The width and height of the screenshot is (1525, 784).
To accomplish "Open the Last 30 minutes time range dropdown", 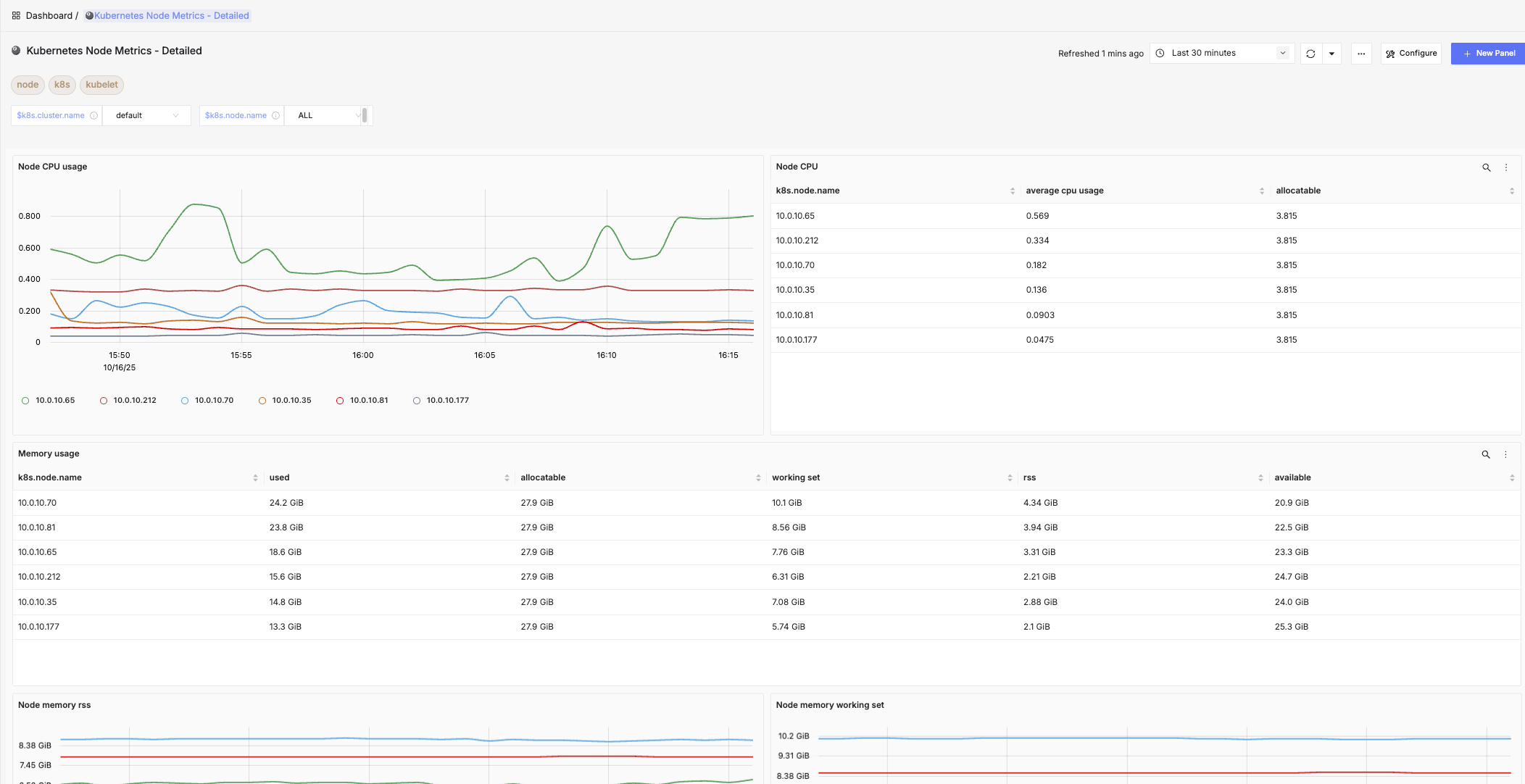I will 1221,53.
